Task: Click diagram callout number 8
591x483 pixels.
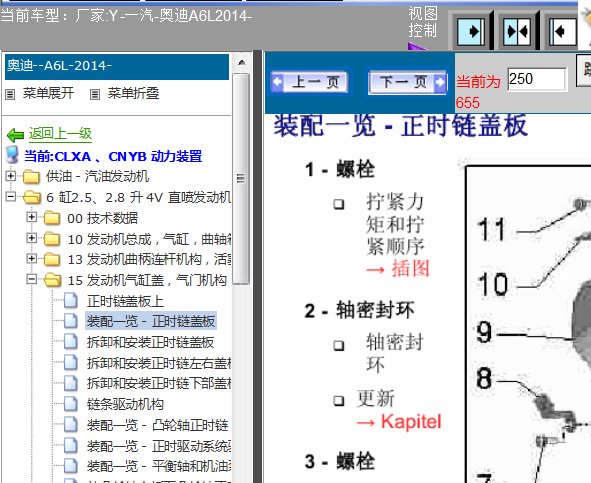Action: pyautogui.click(x=485, y=378)
